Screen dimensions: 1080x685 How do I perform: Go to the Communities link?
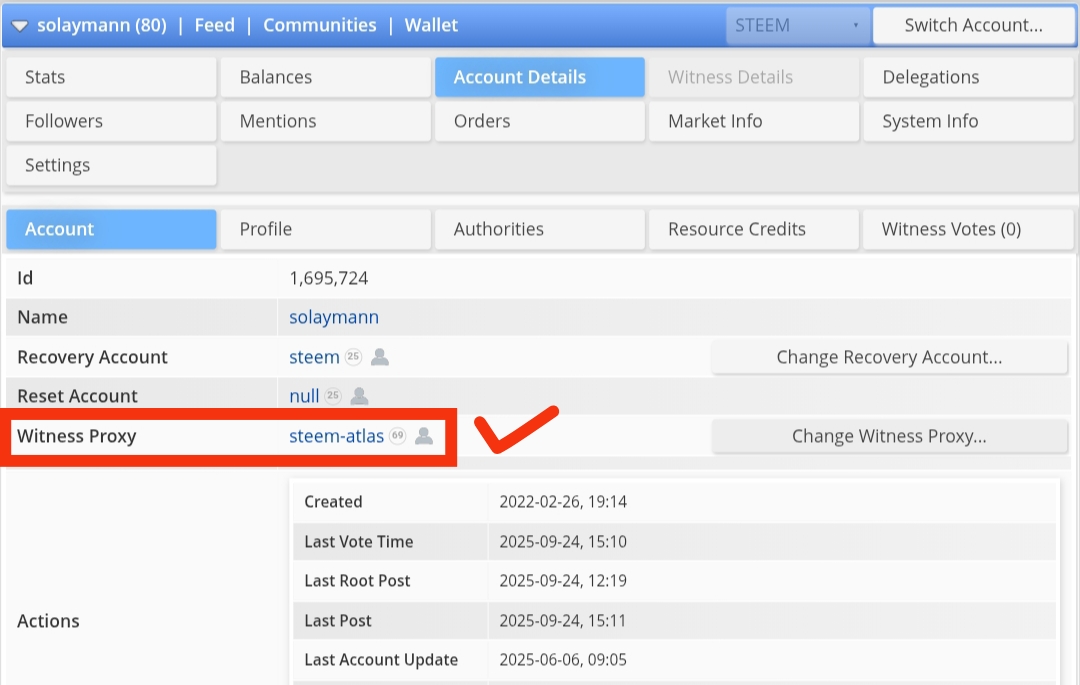pyautogui.click(x=320, y=25)
